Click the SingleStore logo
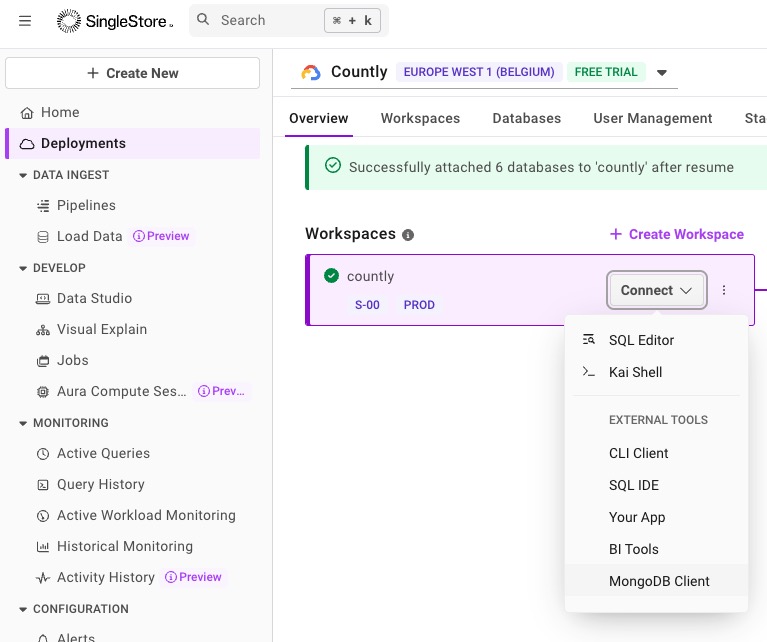767x642 pixels. (115, 21)
